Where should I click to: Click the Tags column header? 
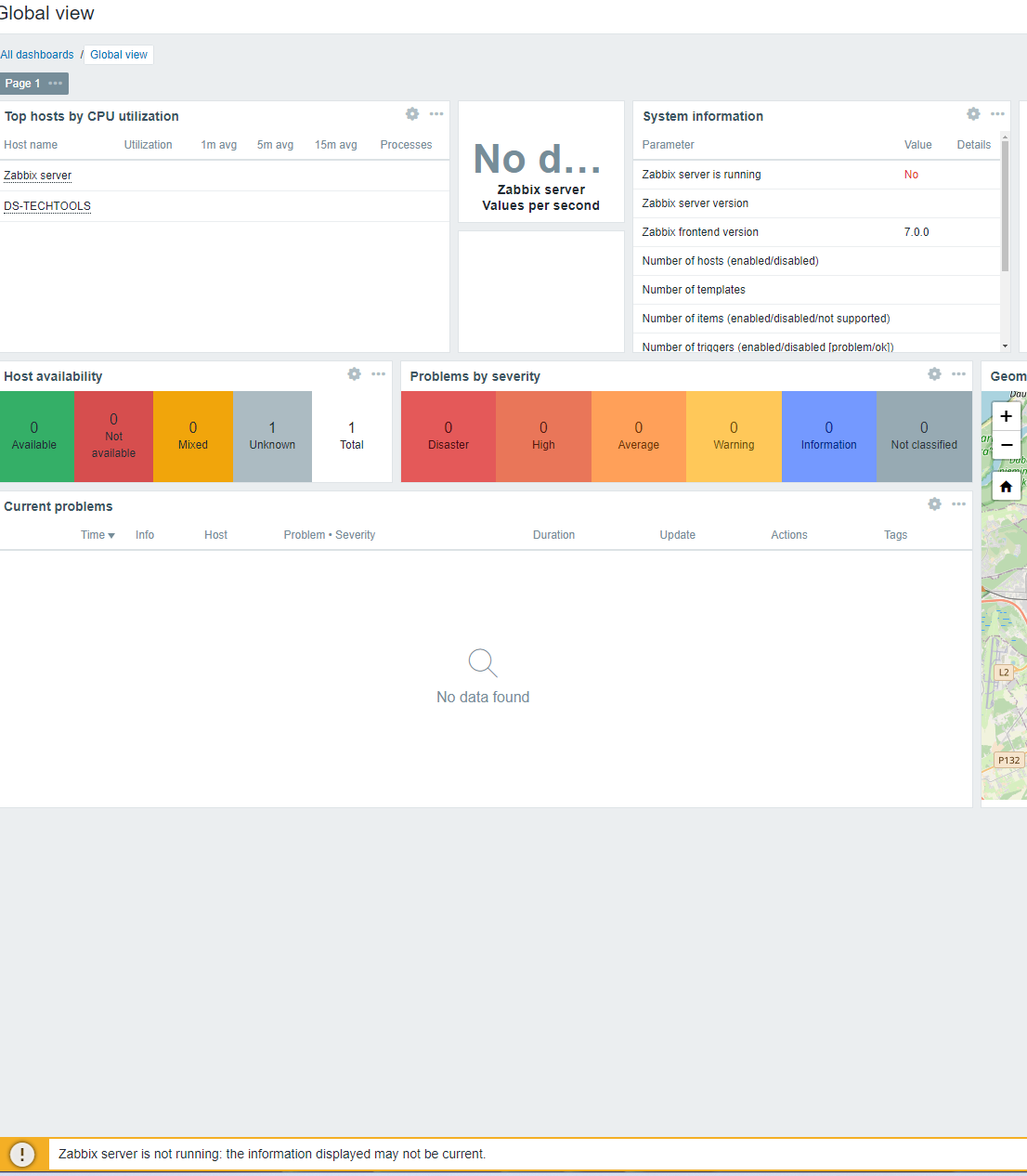[x=895, y=535]
